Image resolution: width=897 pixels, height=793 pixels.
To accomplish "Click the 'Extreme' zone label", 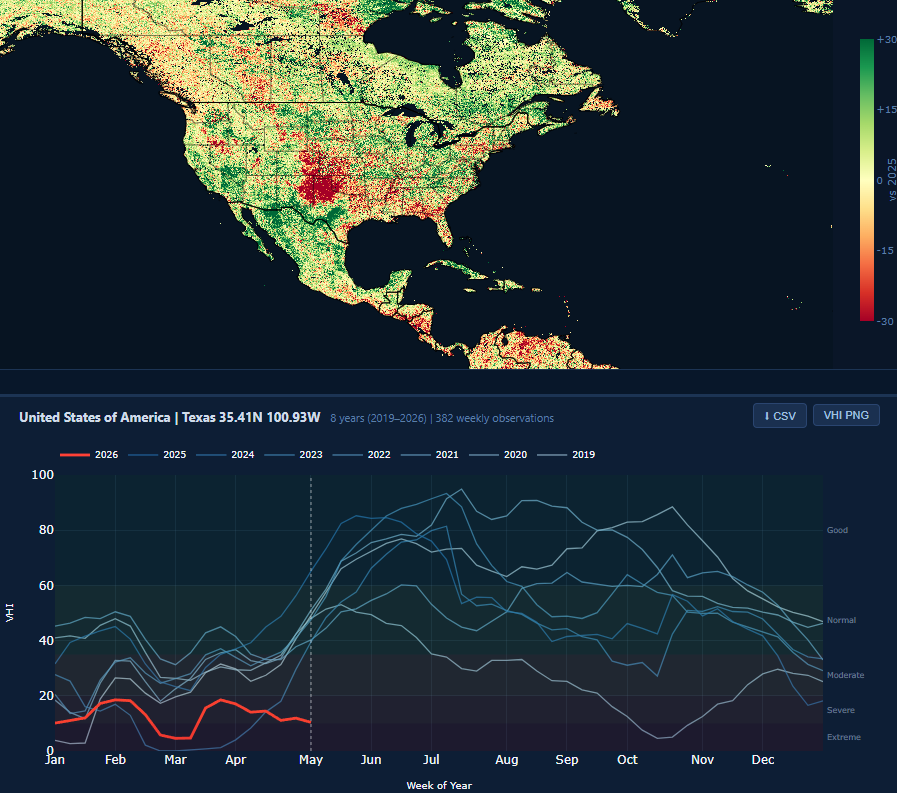I will pyautogui.click(x=843, y=737).
